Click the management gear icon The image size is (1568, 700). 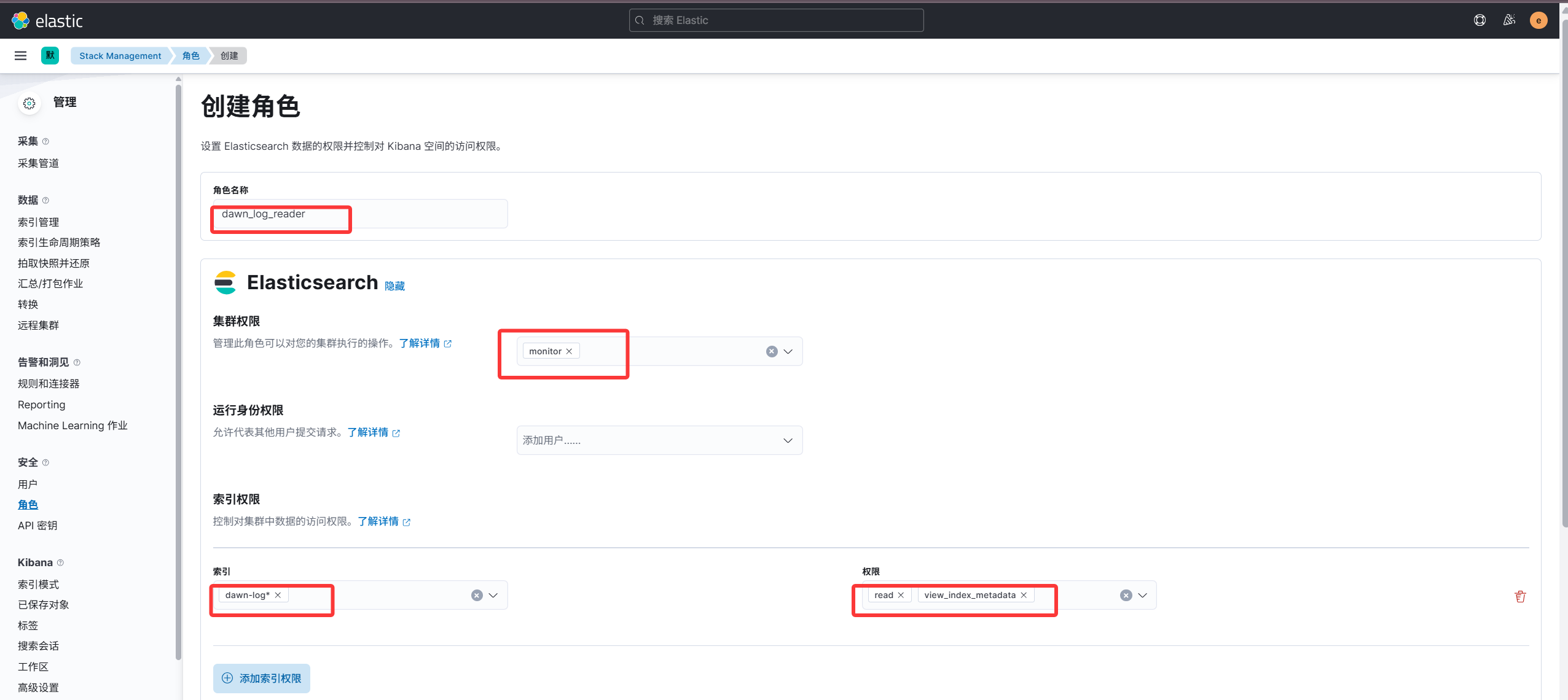pos(29,103)
